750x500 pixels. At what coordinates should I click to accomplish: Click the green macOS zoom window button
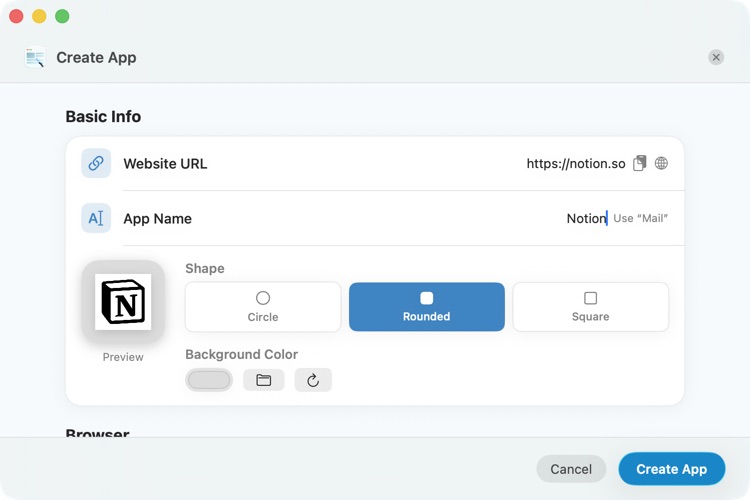click(x=62, y=16)
